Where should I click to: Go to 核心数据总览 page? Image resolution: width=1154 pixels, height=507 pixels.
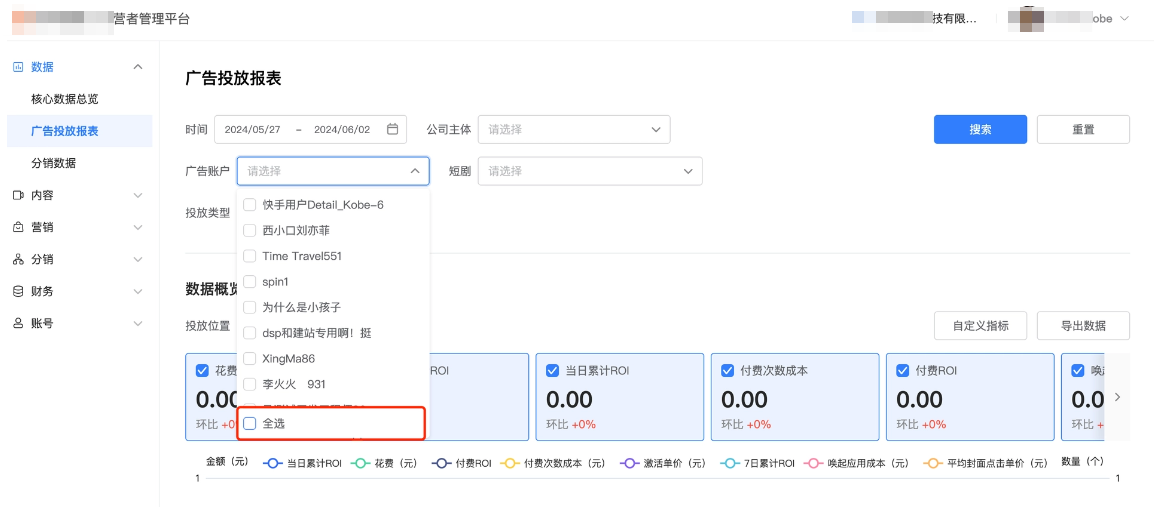coord(65,99)
